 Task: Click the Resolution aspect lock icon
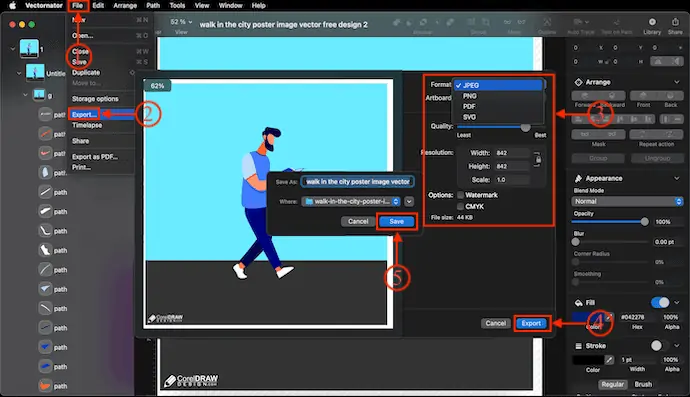(x=538, y=159)
